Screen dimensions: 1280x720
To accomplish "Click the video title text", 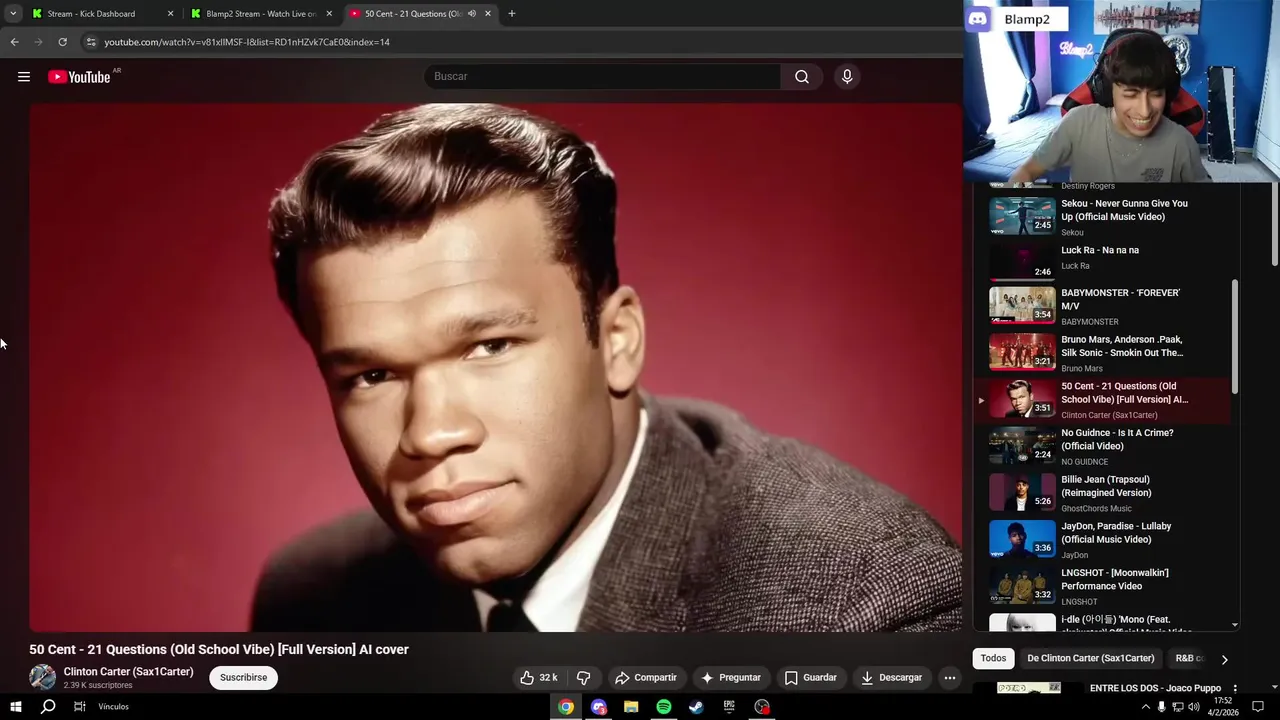I will pos(219,649).
